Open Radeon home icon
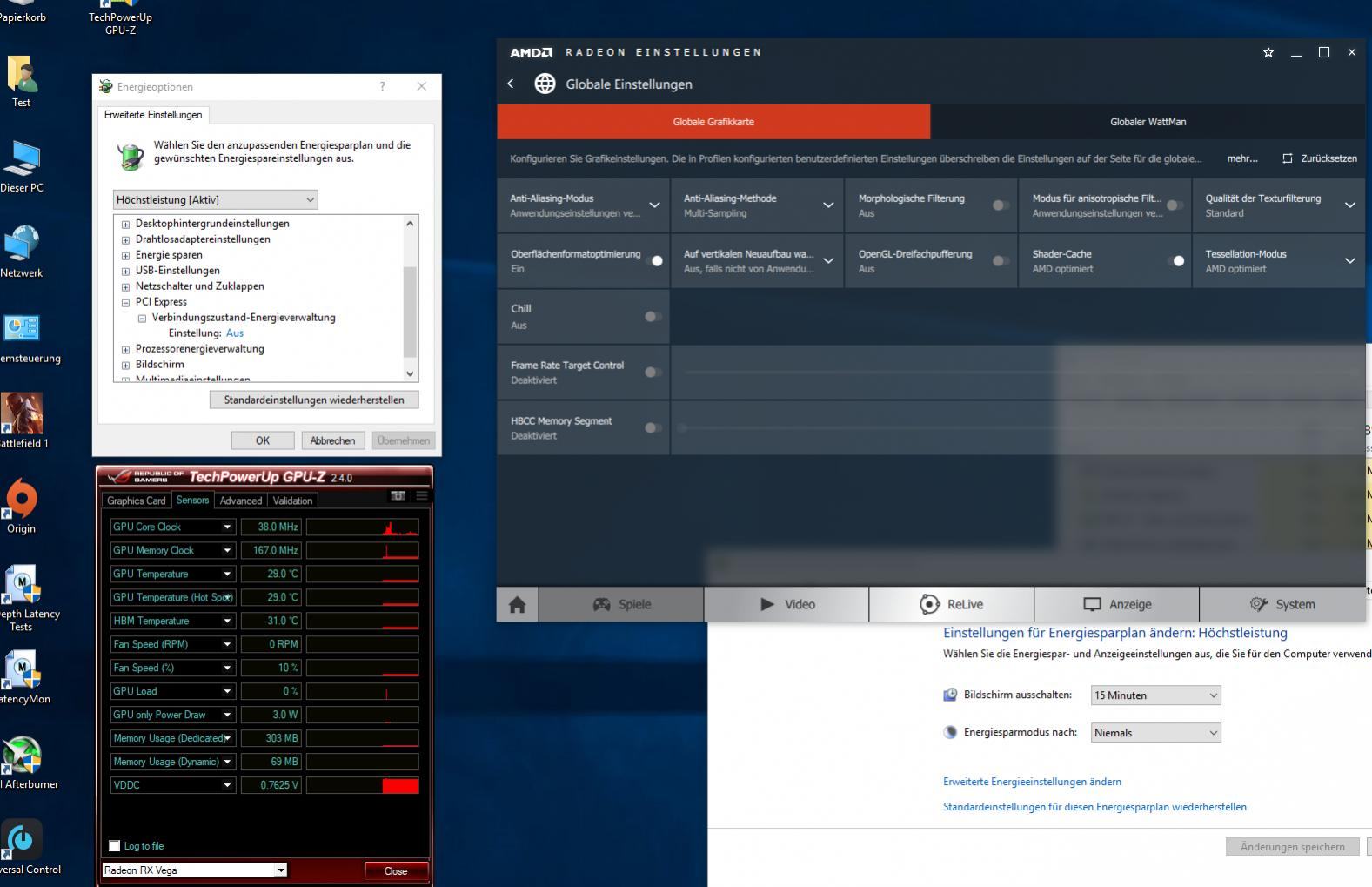This screenshot has width=1372, height=887. tap(518, 604)
